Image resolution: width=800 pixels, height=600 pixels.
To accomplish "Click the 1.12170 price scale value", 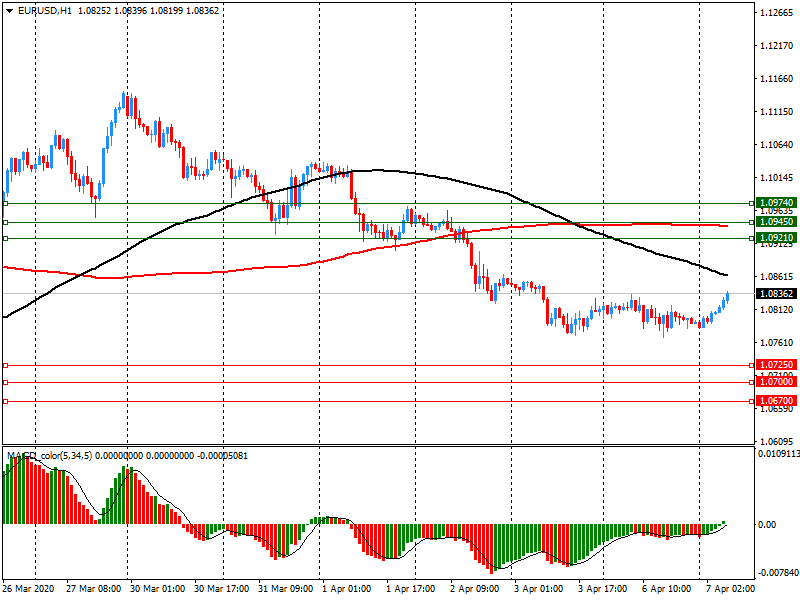I will 777,46.
